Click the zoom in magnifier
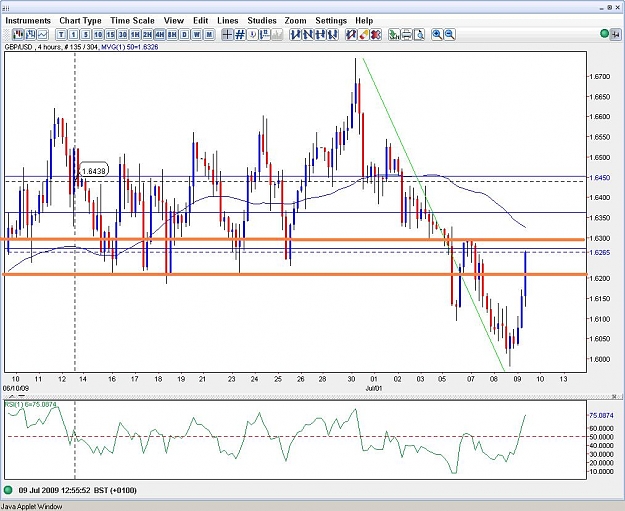Screen dimensions: 625x511 coord(437,35)
